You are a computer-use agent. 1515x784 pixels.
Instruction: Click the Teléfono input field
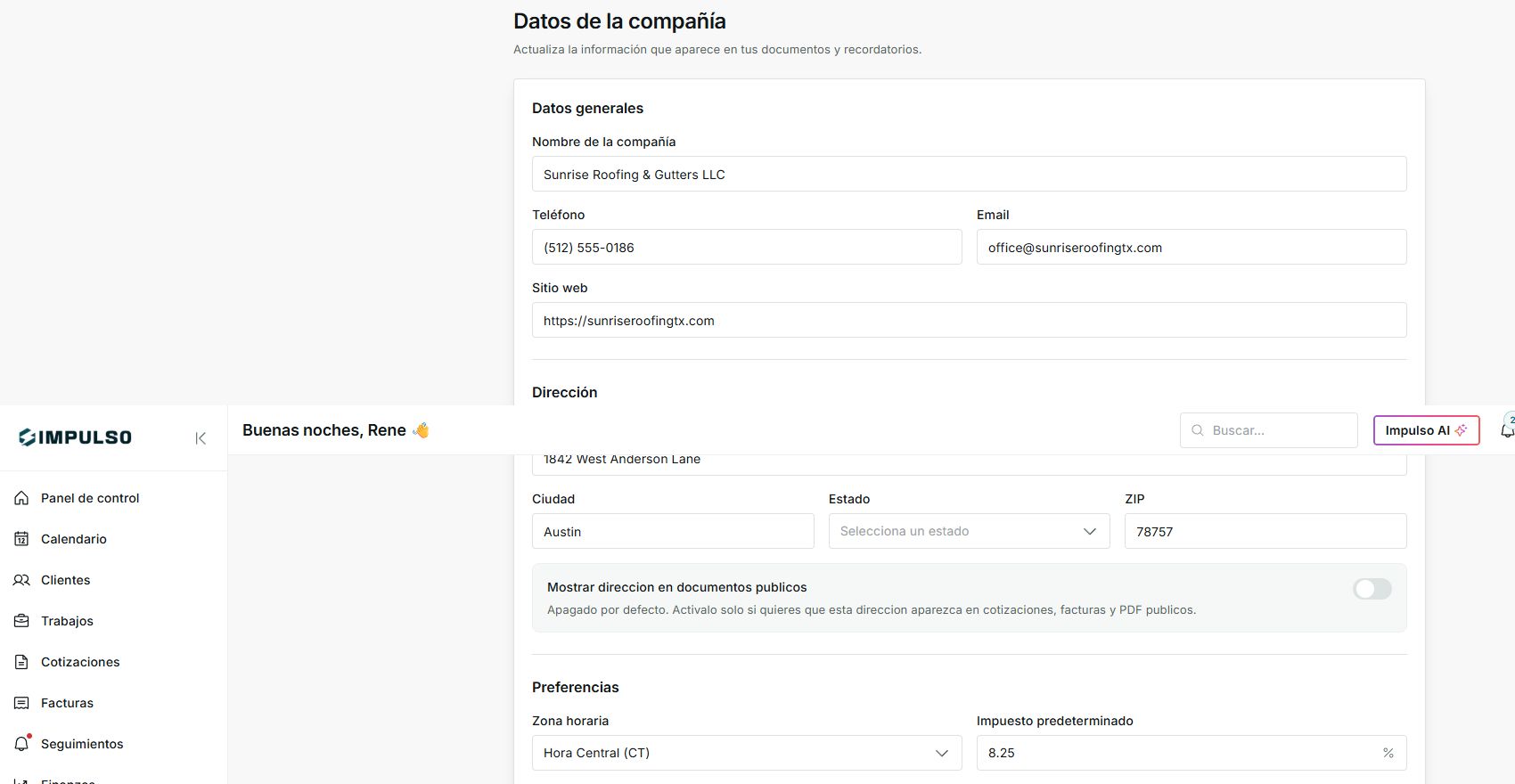(x=747, y=247)
